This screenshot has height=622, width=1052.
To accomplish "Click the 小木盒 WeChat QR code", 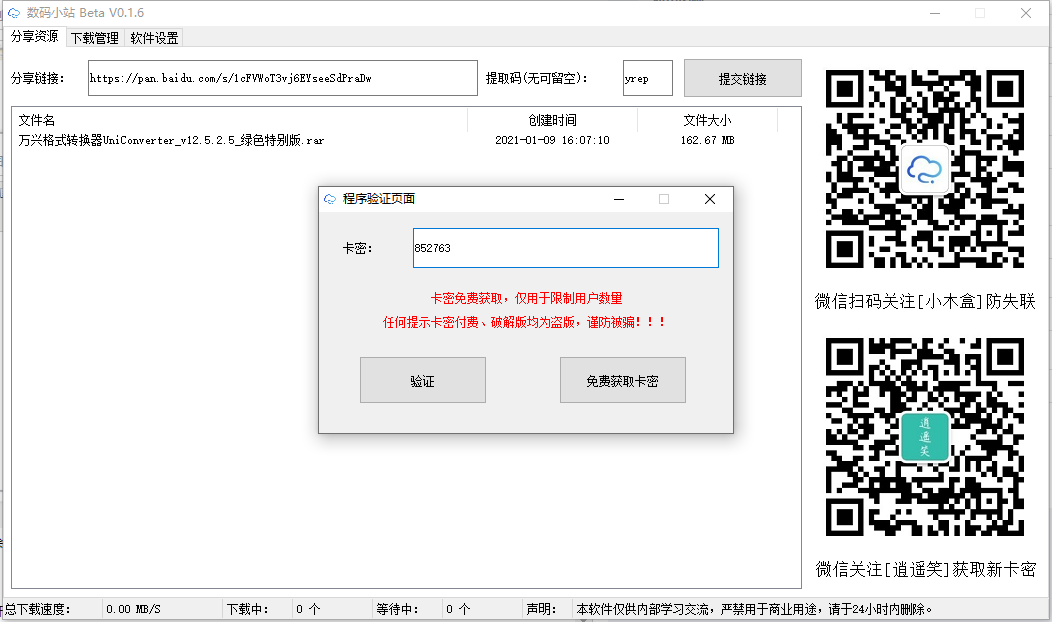I will (925, 169).
